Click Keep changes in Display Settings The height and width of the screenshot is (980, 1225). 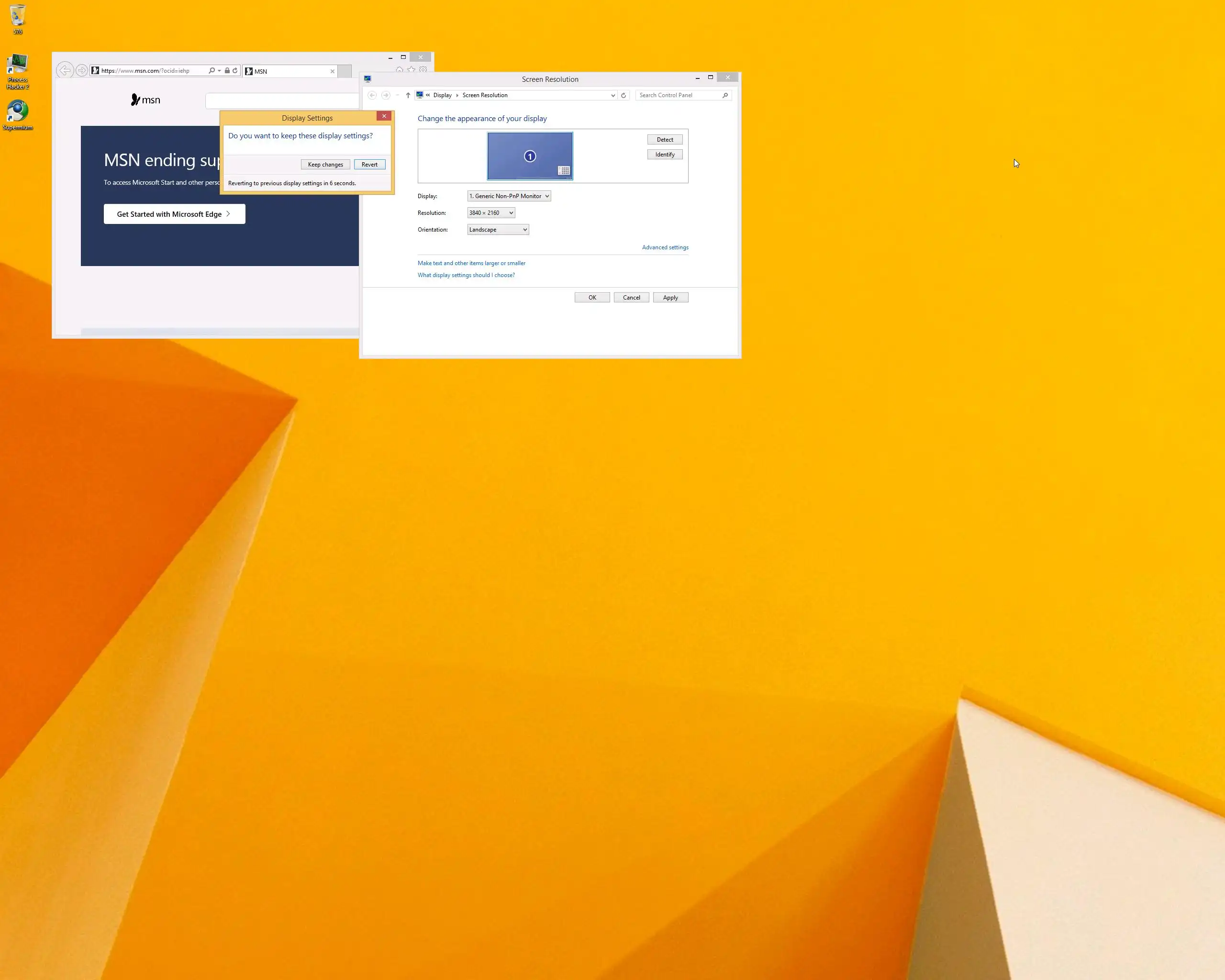(x=325, y=165)
